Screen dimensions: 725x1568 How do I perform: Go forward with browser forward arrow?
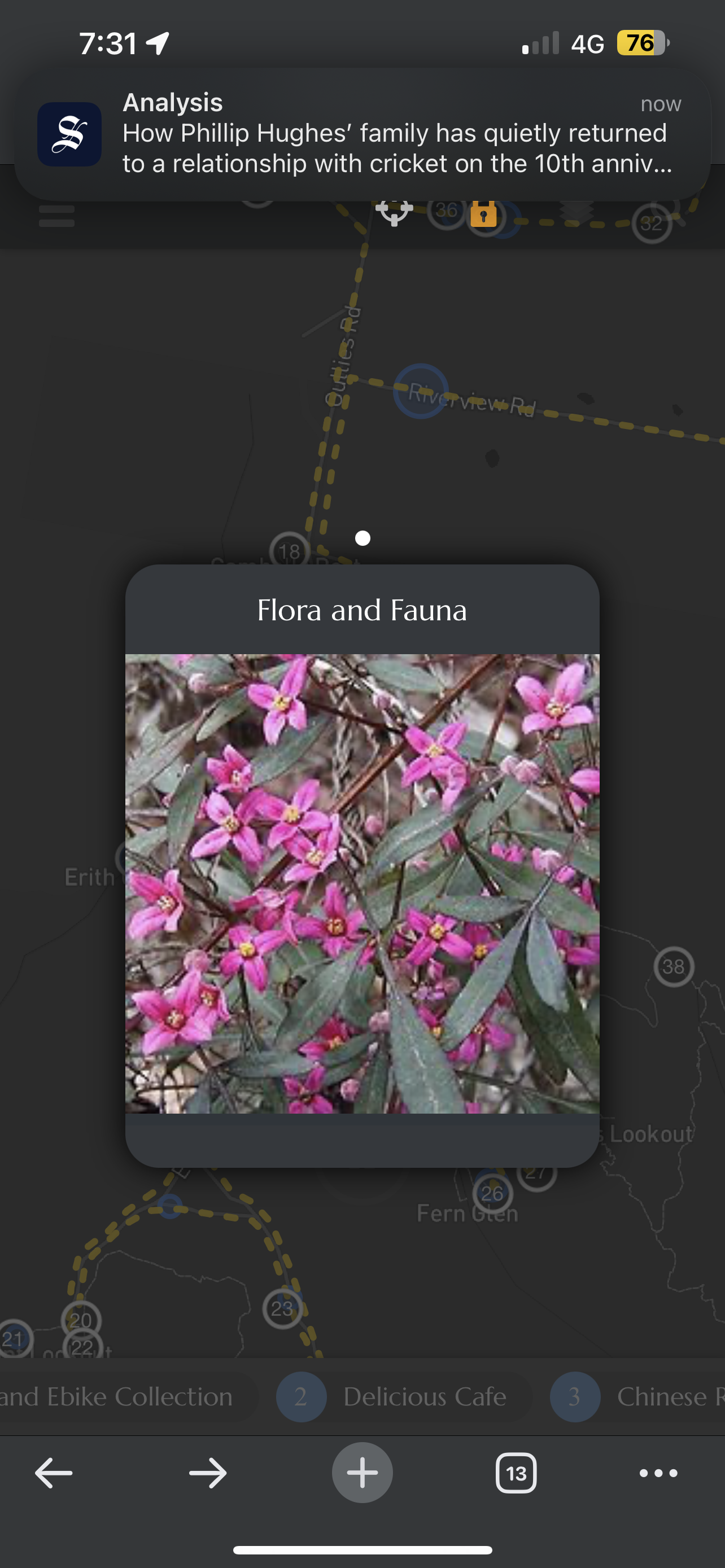point(208,1473)
